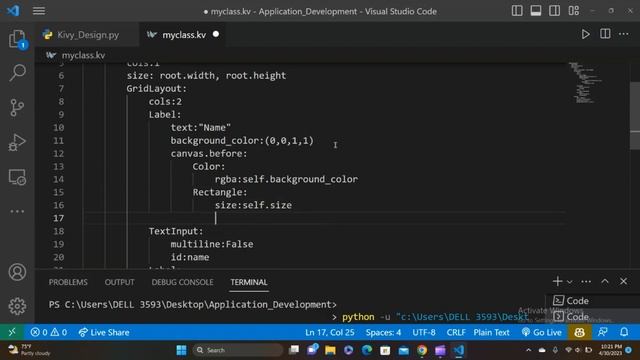Click line number 11 in gutter

(x=59, y=141)
